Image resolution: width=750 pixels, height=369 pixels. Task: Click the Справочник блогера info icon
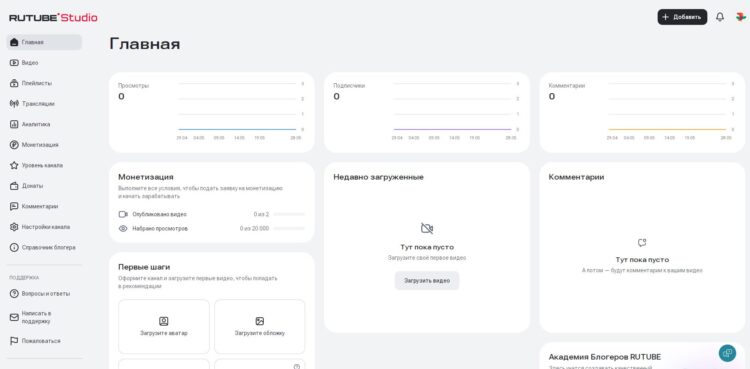coord(14,247)
